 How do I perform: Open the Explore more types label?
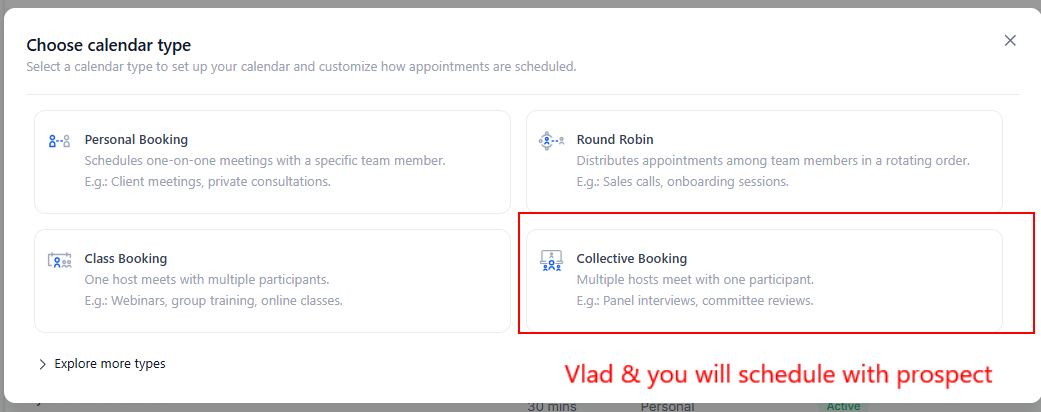(110, 364)
